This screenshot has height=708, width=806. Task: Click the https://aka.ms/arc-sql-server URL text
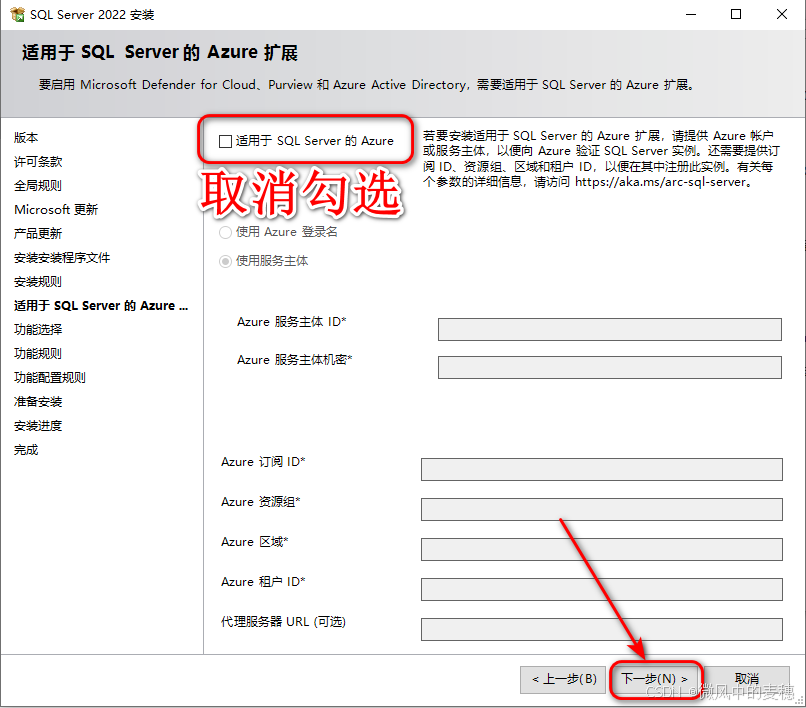click(661, 182)
